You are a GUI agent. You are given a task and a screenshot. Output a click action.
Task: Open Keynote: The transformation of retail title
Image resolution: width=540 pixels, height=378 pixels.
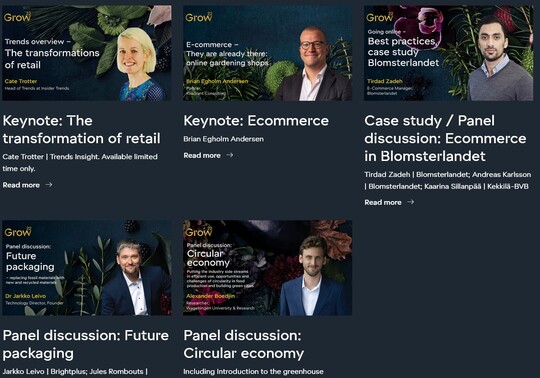(x=82, y=129)
